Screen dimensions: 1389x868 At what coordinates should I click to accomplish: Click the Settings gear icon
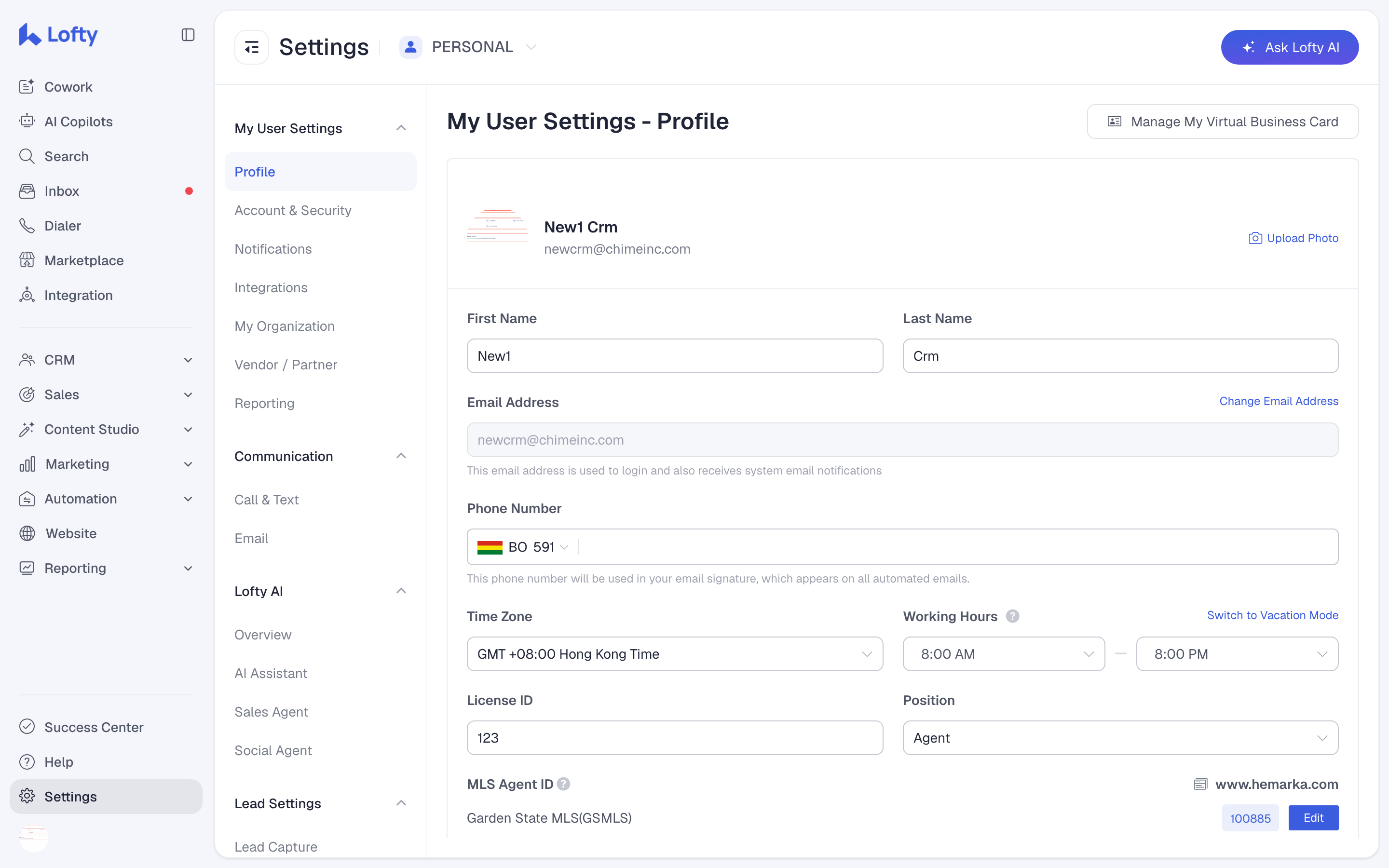27,796
